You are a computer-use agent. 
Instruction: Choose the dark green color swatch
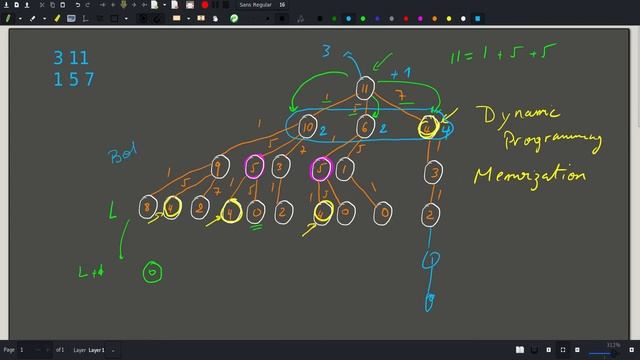(x=334, y=19)
